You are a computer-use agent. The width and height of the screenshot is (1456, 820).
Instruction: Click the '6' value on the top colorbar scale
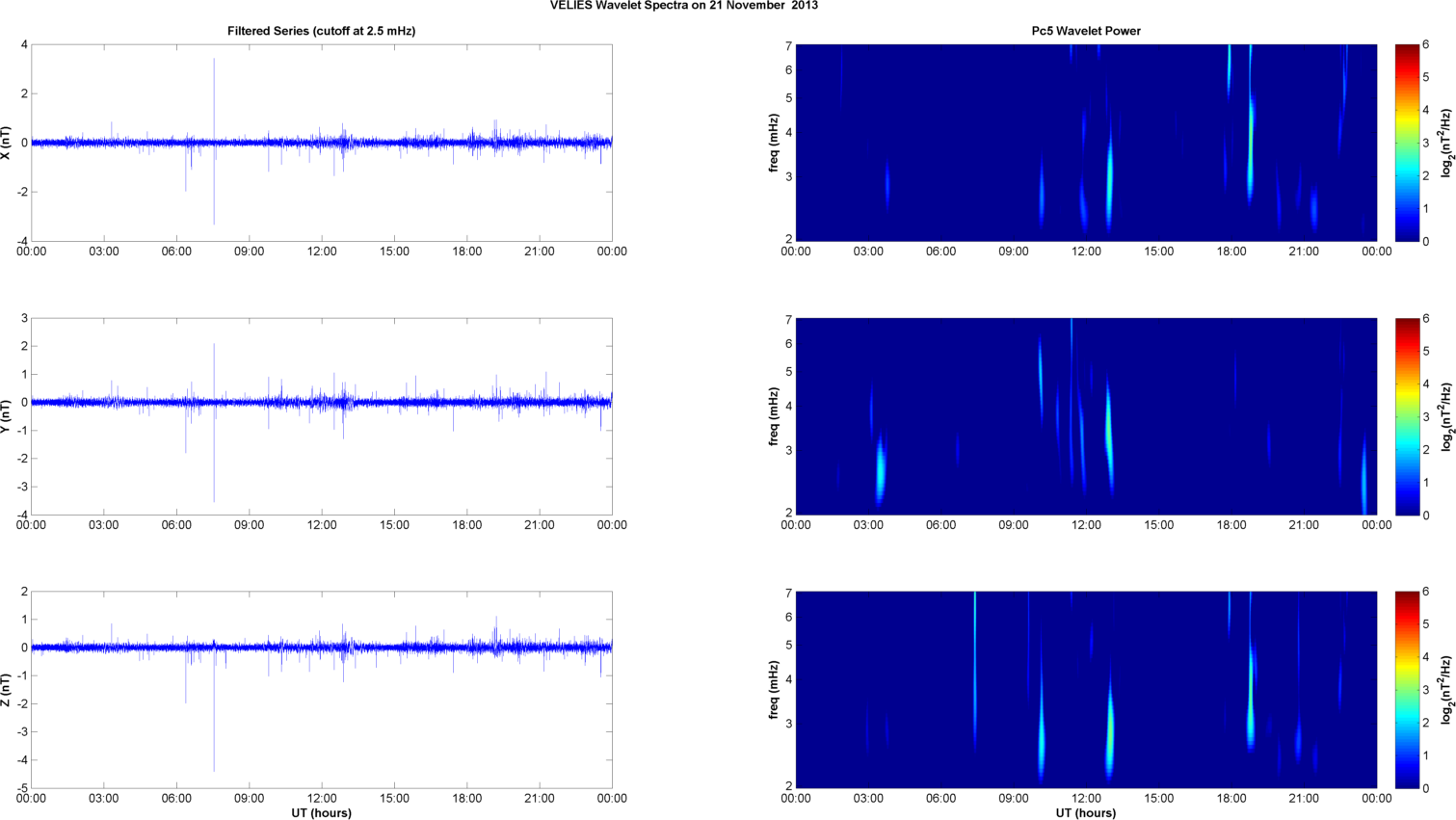click(x=1426, y=44)
